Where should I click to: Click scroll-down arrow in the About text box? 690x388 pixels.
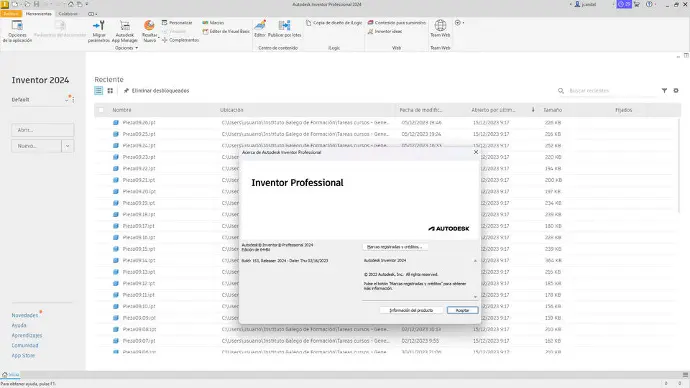tap(475, 297)
